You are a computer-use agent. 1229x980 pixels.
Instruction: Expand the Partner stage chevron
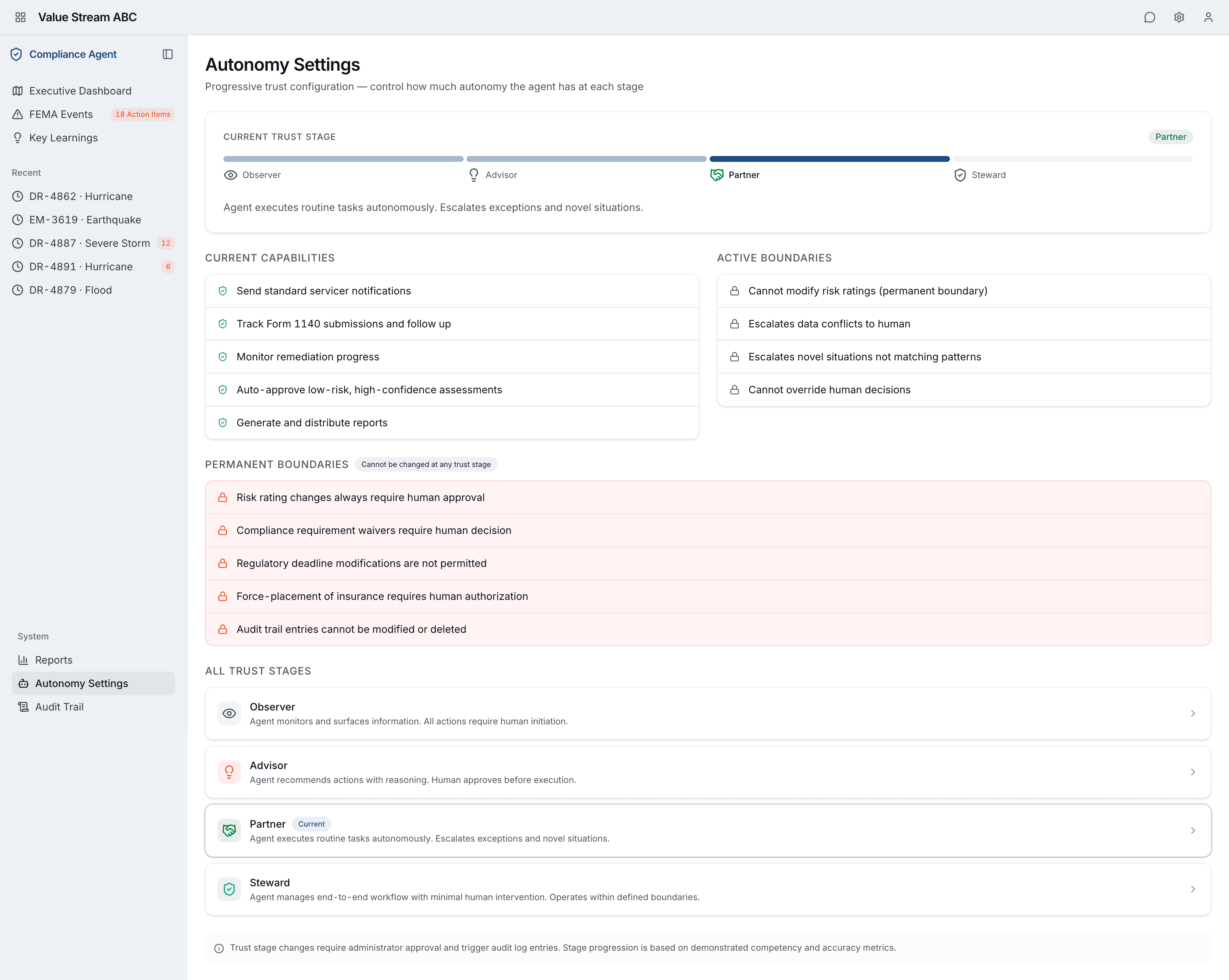click(x=1192, y=831)
